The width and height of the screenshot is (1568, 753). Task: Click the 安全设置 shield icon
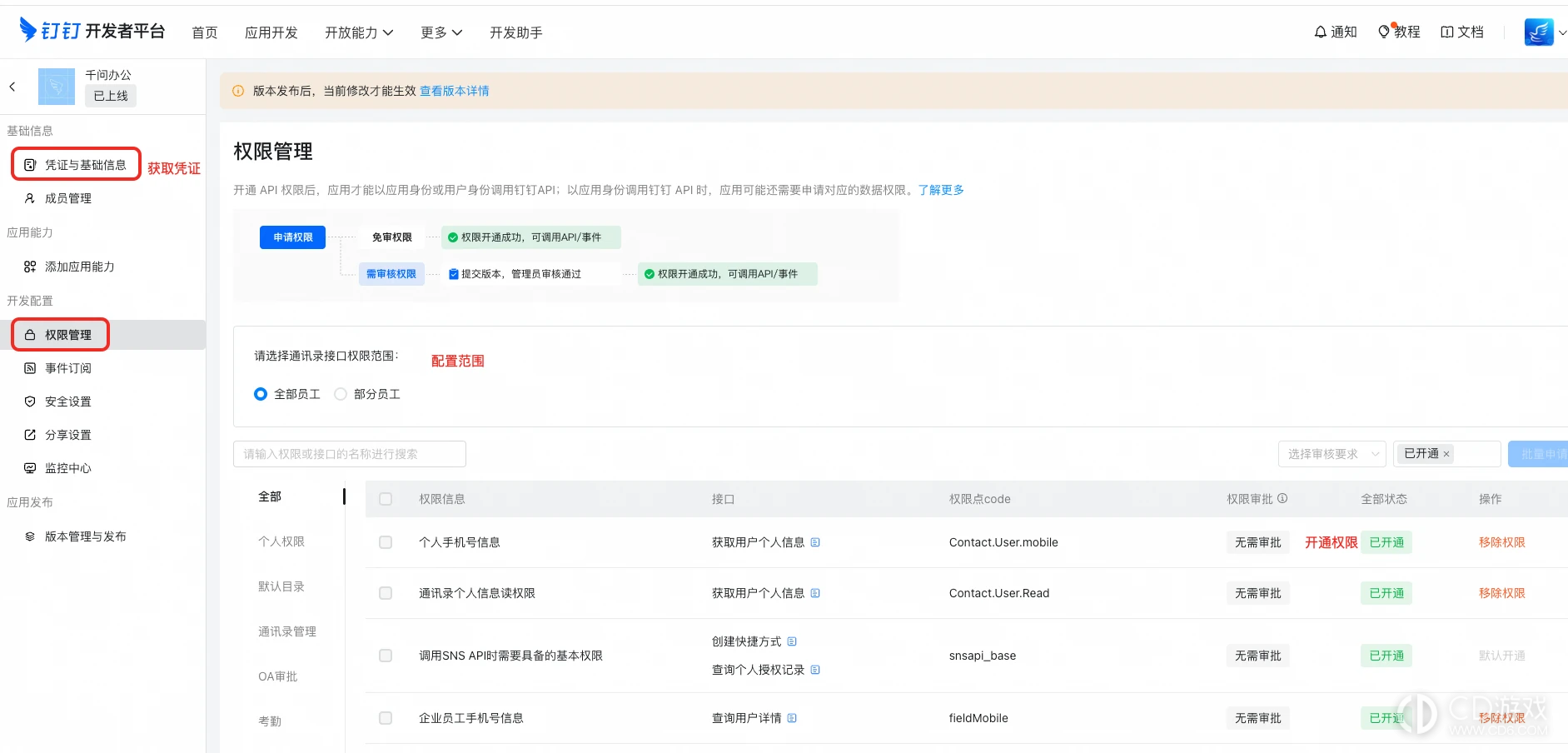pos(30,401)
